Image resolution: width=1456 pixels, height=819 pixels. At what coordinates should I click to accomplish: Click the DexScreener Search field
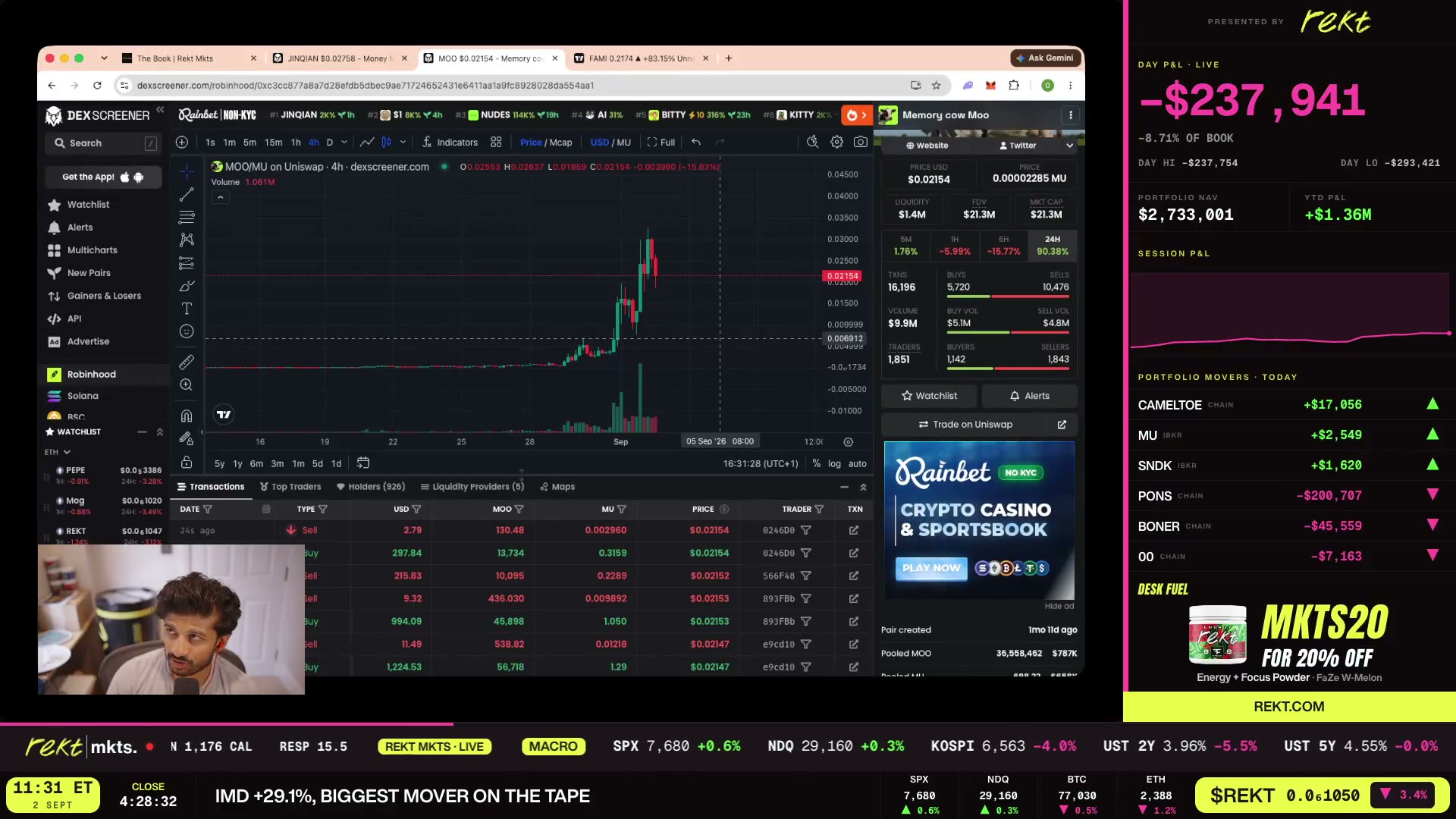click(x=103, y=143)
